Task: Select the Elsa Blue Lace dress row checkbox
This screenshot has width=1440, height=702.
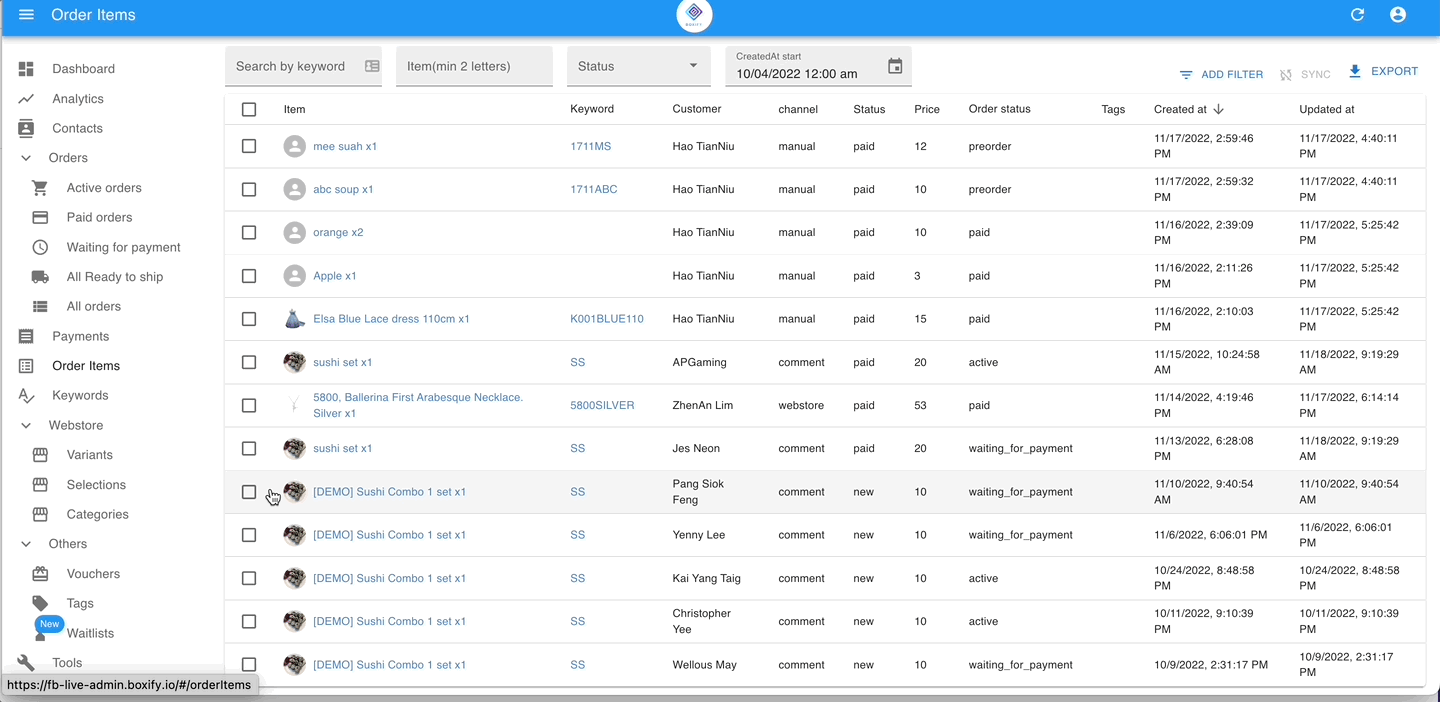Action: pos(249,319)
